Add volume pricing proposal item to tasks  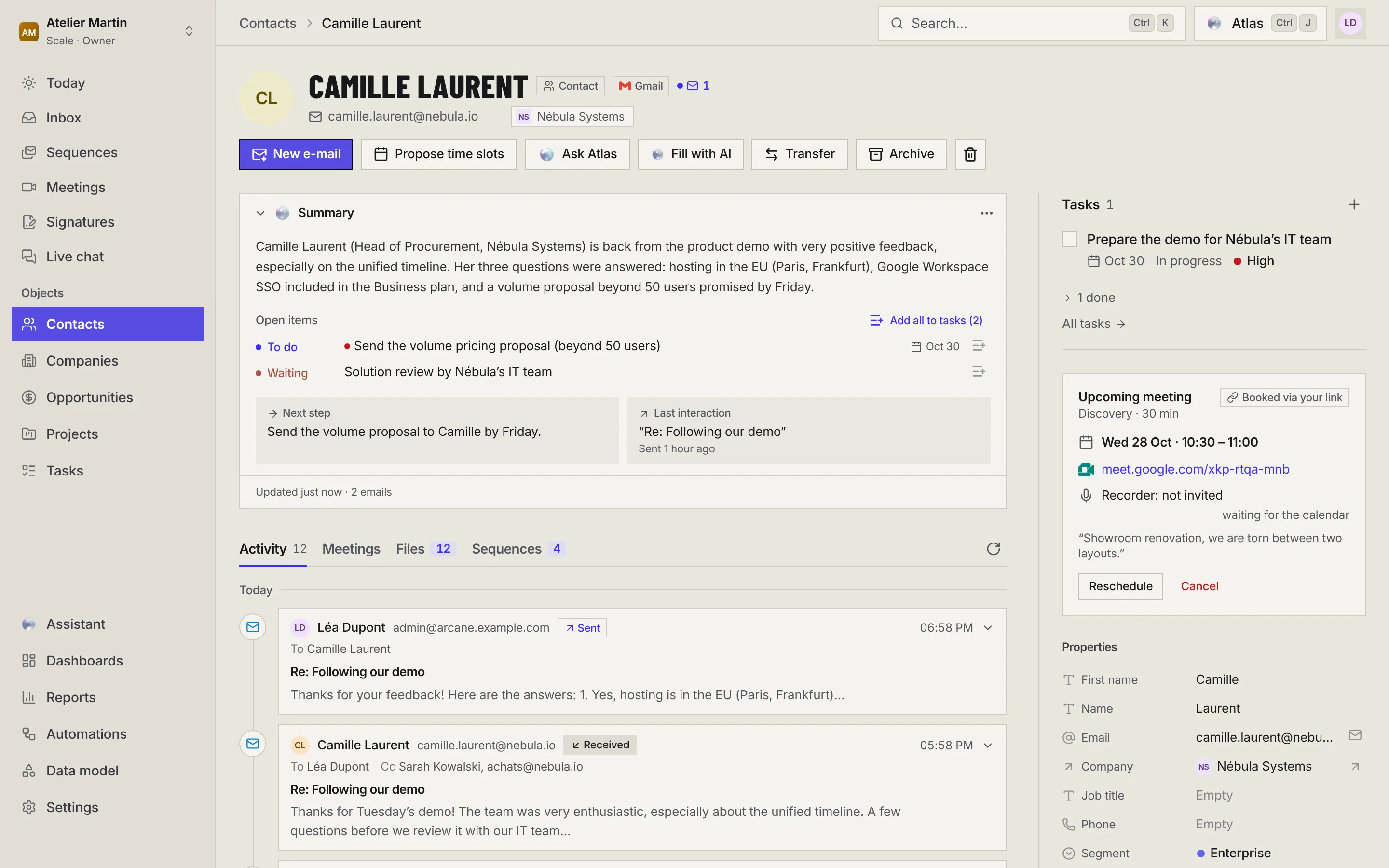(x=979, y=346)
